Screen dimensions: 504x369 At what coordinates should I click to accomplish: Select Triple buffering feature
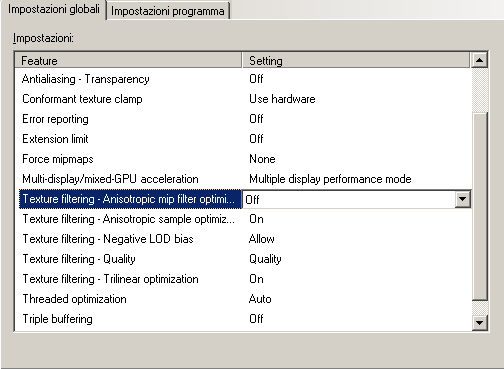coord(57,319)
